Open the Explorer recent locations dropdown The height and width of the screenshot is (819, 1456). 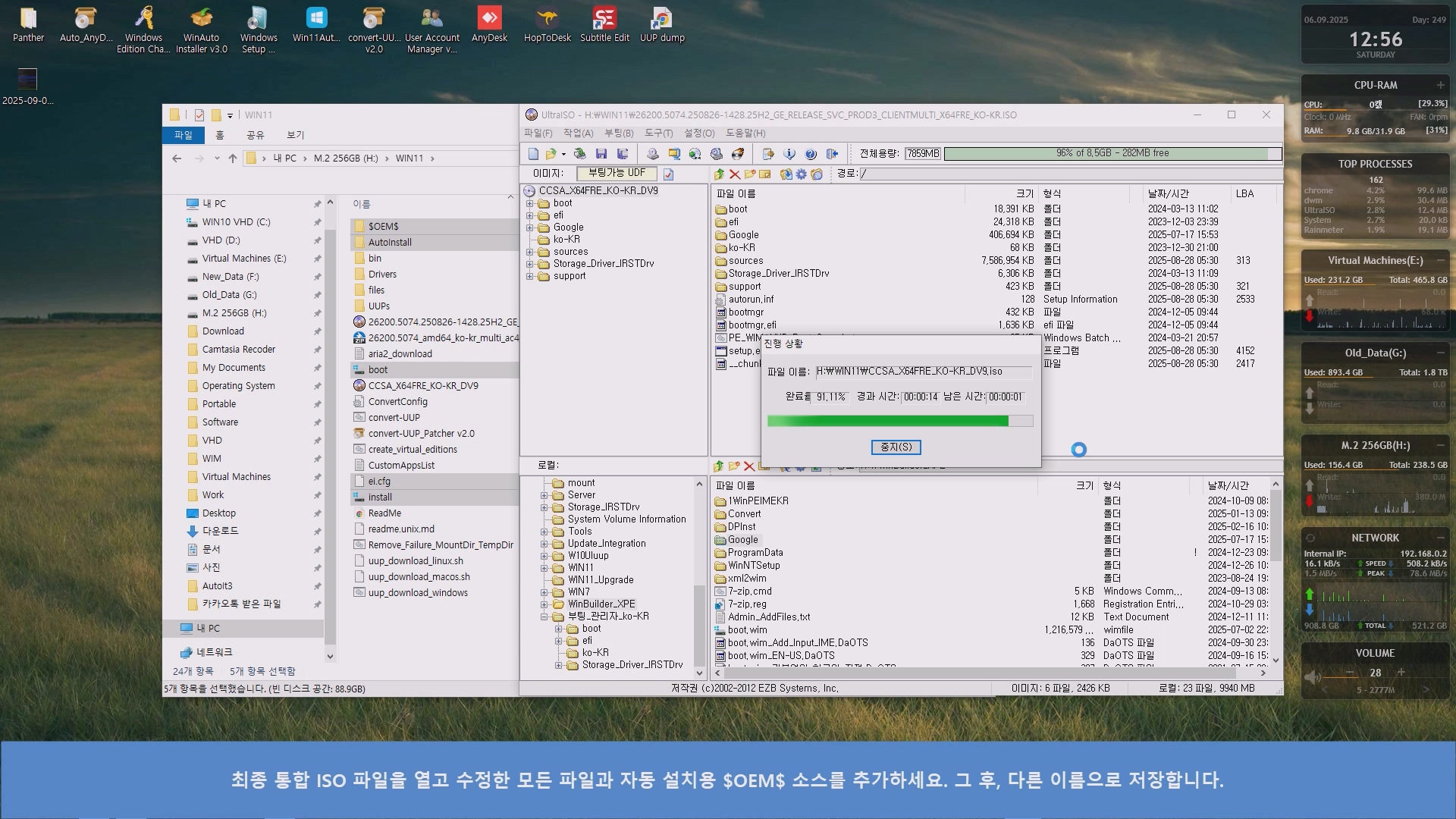[217, 158]
